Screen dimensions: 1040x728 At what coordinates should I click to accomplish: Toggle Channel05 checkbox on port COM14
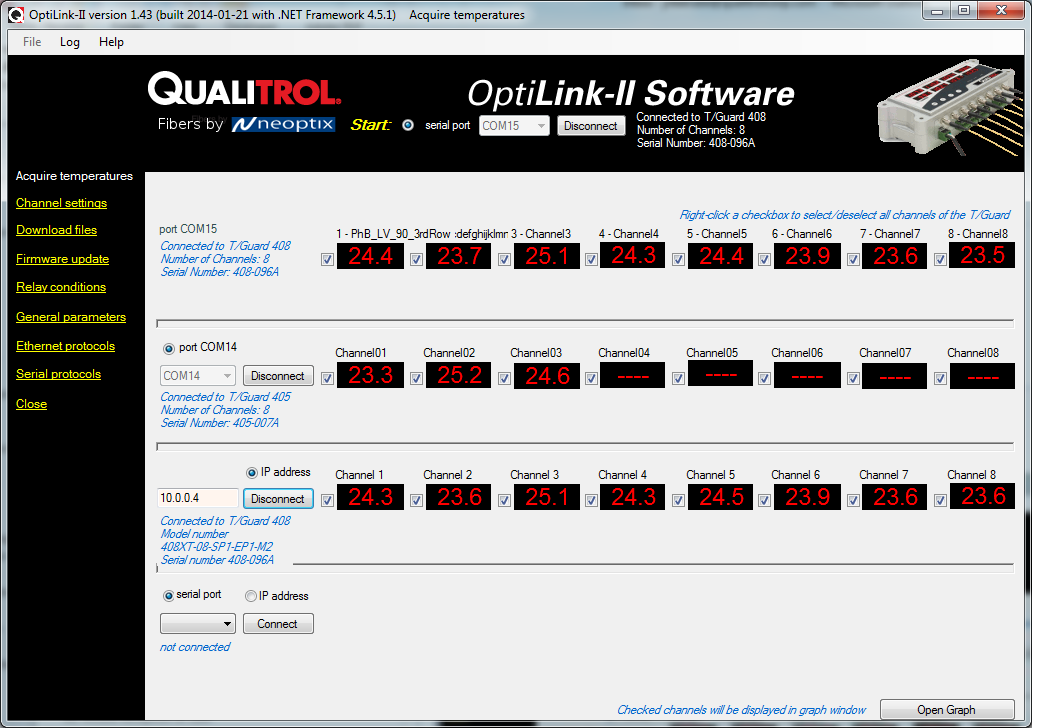click(678, 379)
